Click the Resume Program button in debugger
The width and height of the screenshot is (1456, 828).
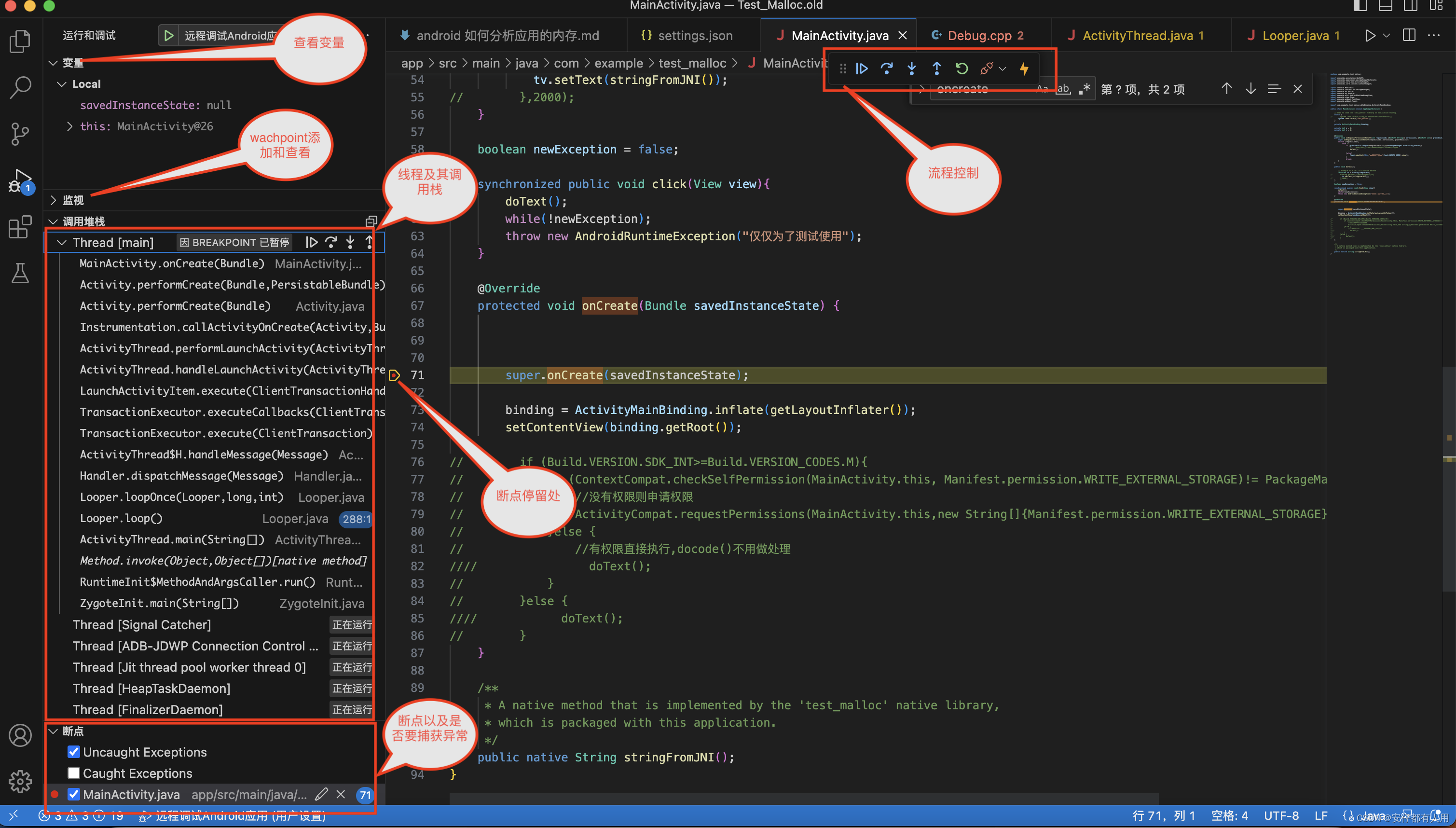862,67
